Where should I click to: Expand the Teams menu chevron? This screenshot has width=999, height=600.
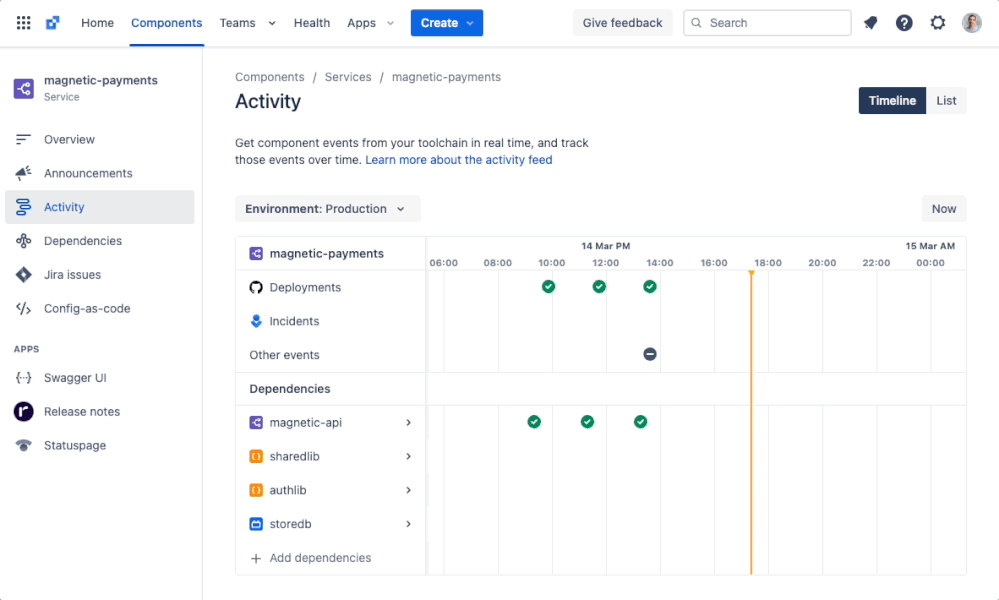pos(272,23)
